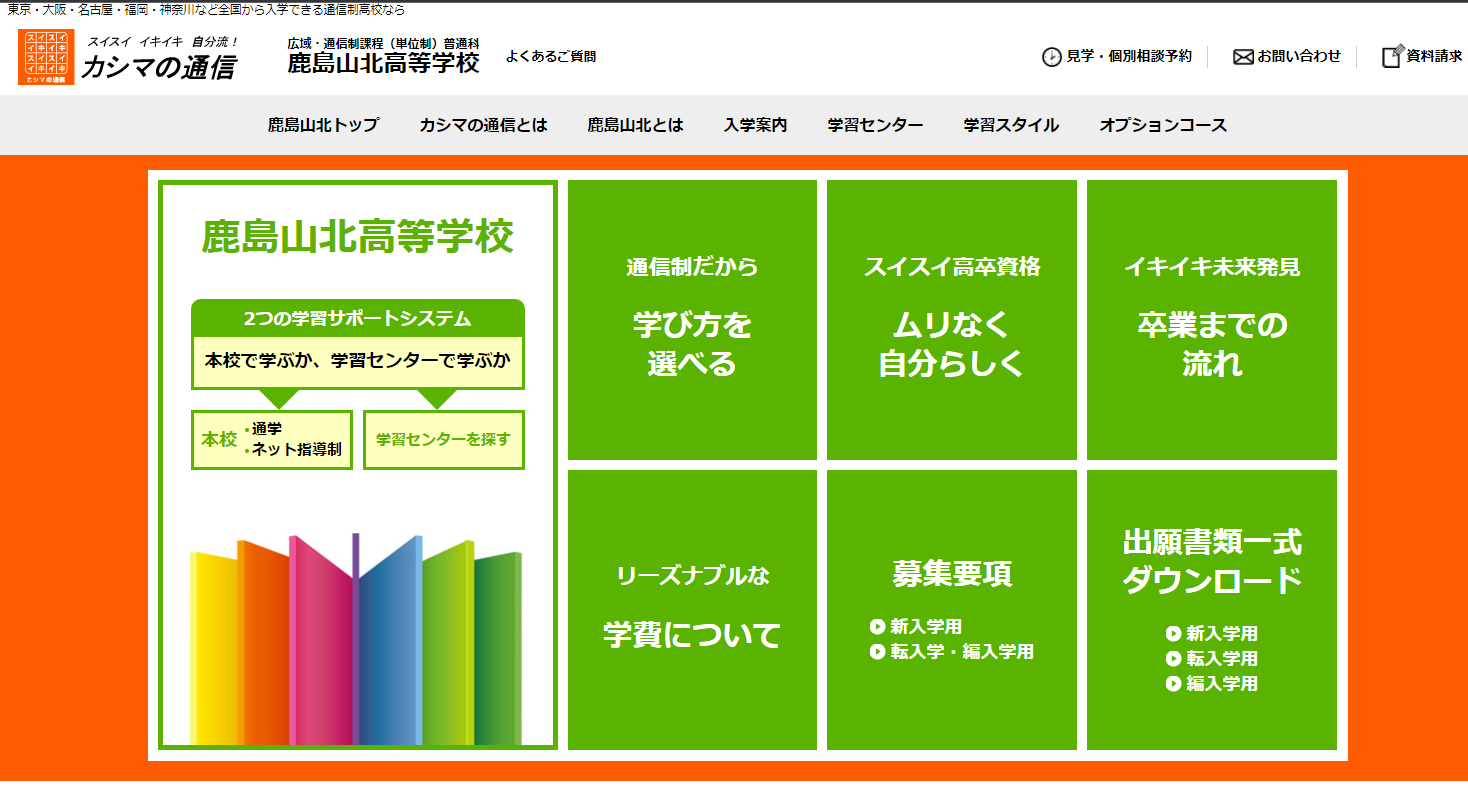Open 学び方を選べる green tile

(692, 320)
